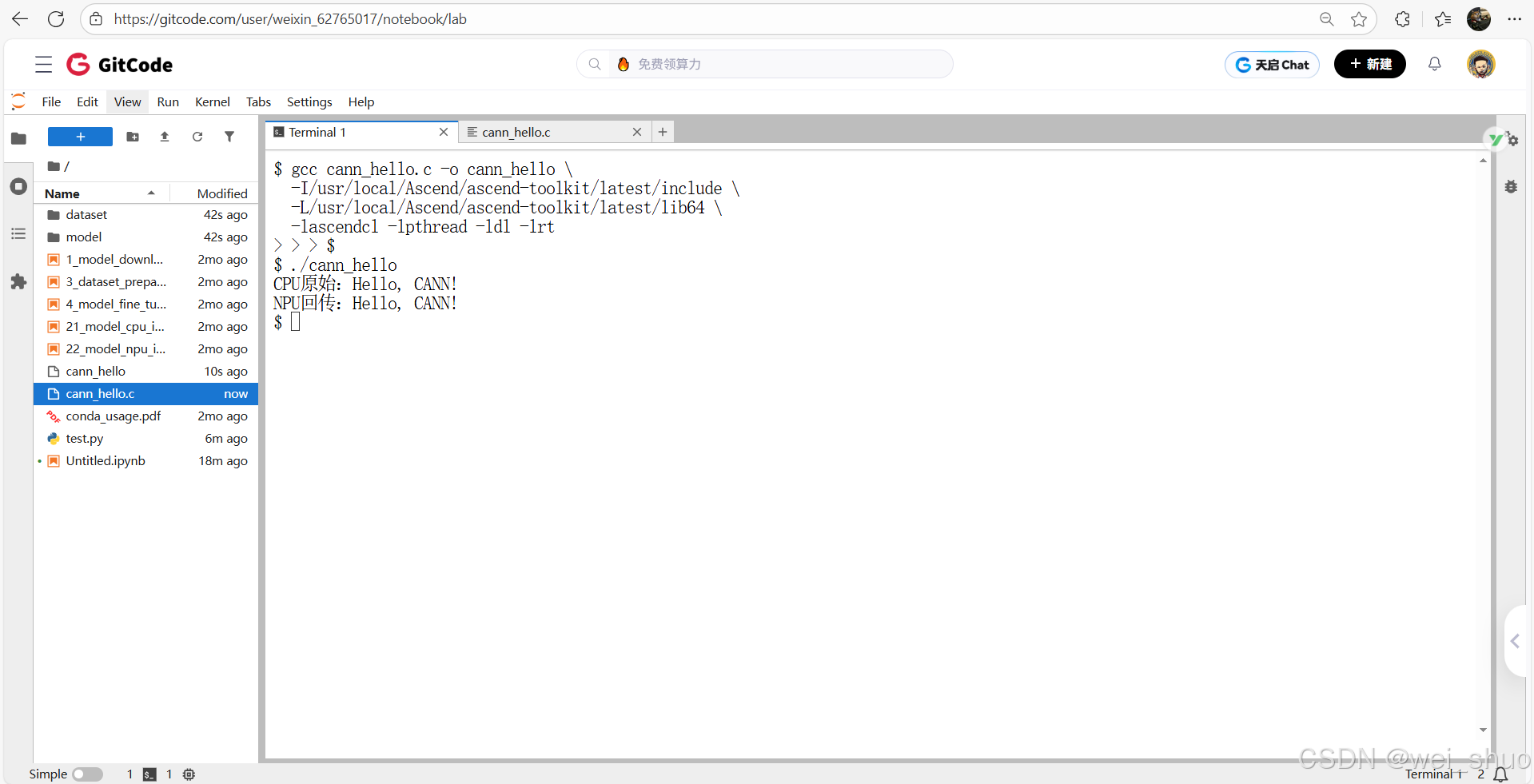
Task: Open extension manager sidebar icon
Action: 18,281
